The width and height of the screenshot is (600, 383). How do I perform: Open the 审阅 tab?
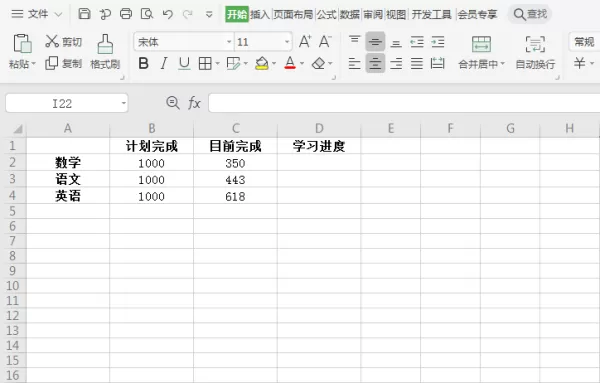[x=373, y=15]
